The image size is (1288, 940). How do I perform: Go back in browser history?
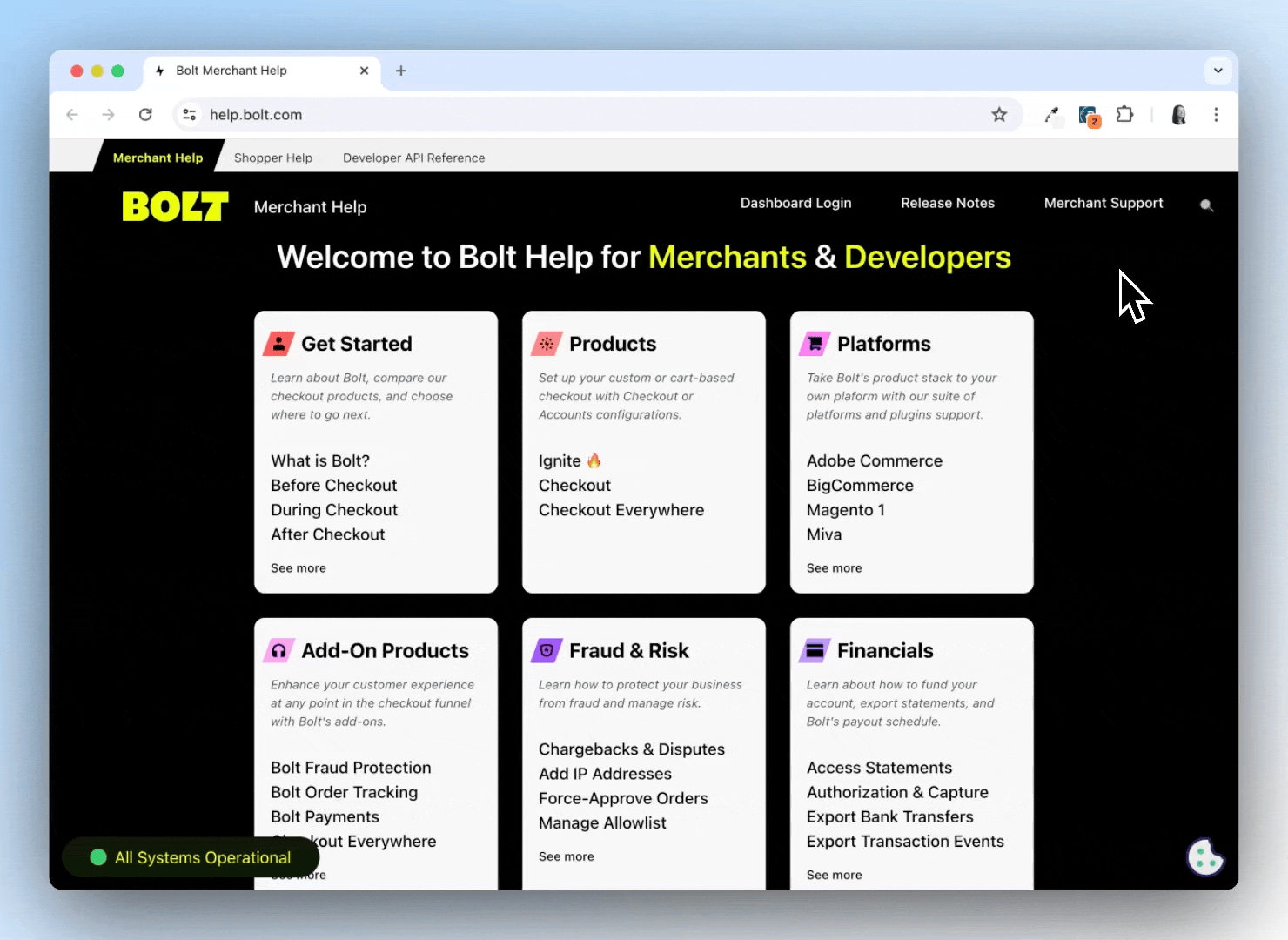click(x=72, y=115)
